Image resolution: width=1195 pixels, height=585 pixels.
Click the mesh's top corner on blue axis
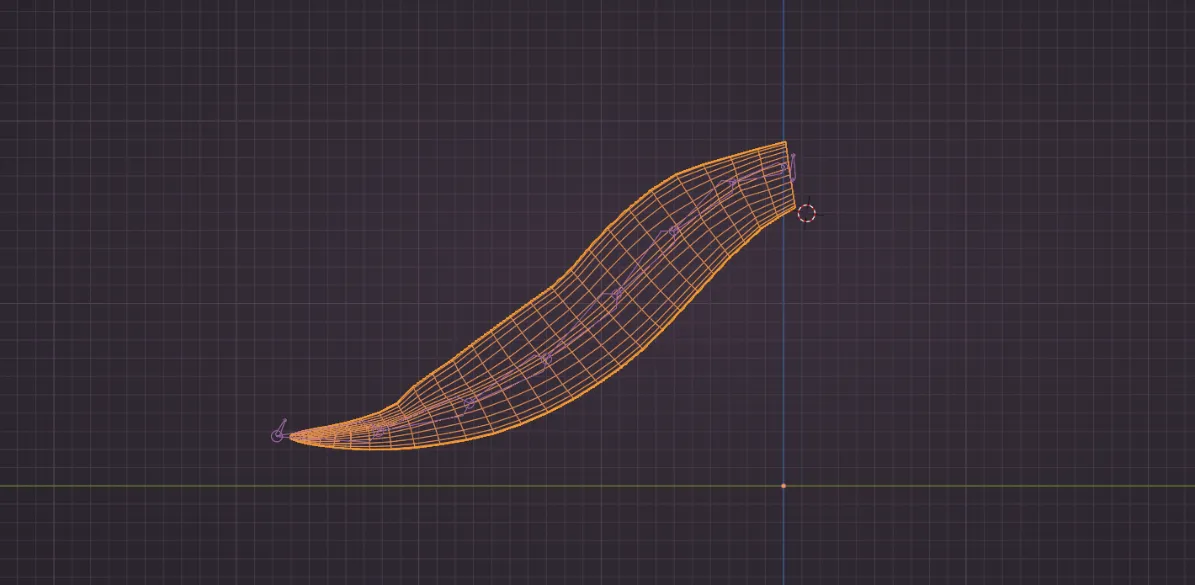[x=784, y=142]
